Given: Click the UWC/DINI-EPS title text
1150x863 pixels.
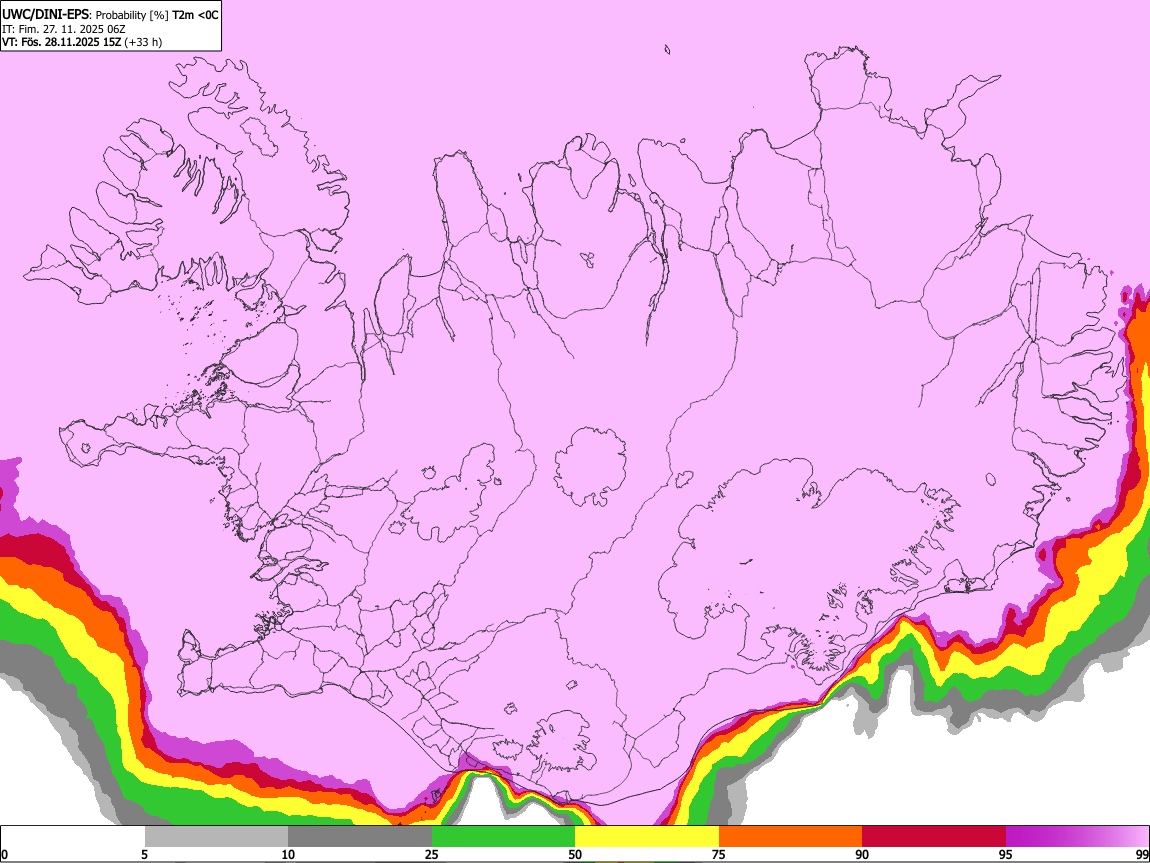Looking at the screenshot, I should pos(45,15).
